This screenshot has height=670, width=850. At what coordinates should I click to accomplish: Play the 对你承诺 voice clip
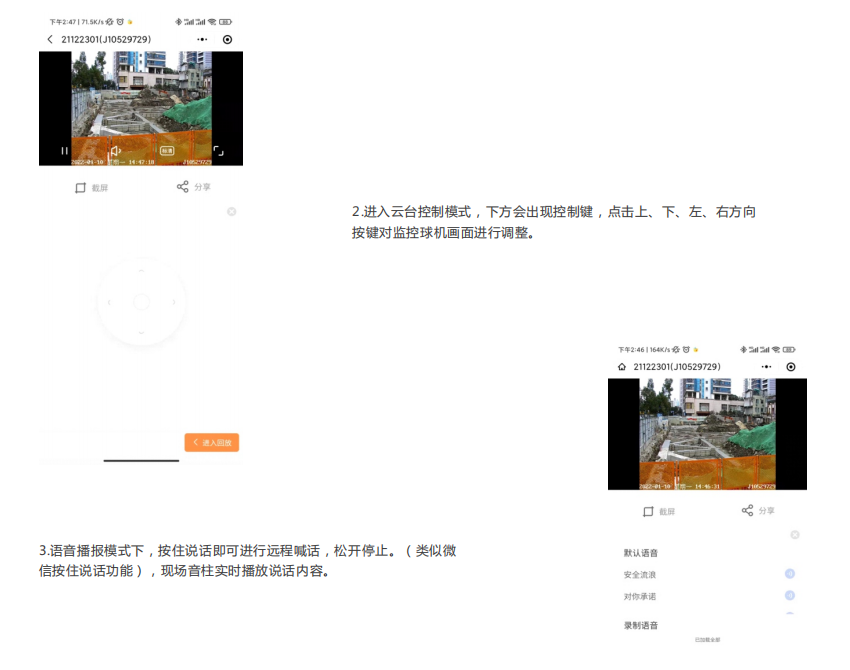790,595
